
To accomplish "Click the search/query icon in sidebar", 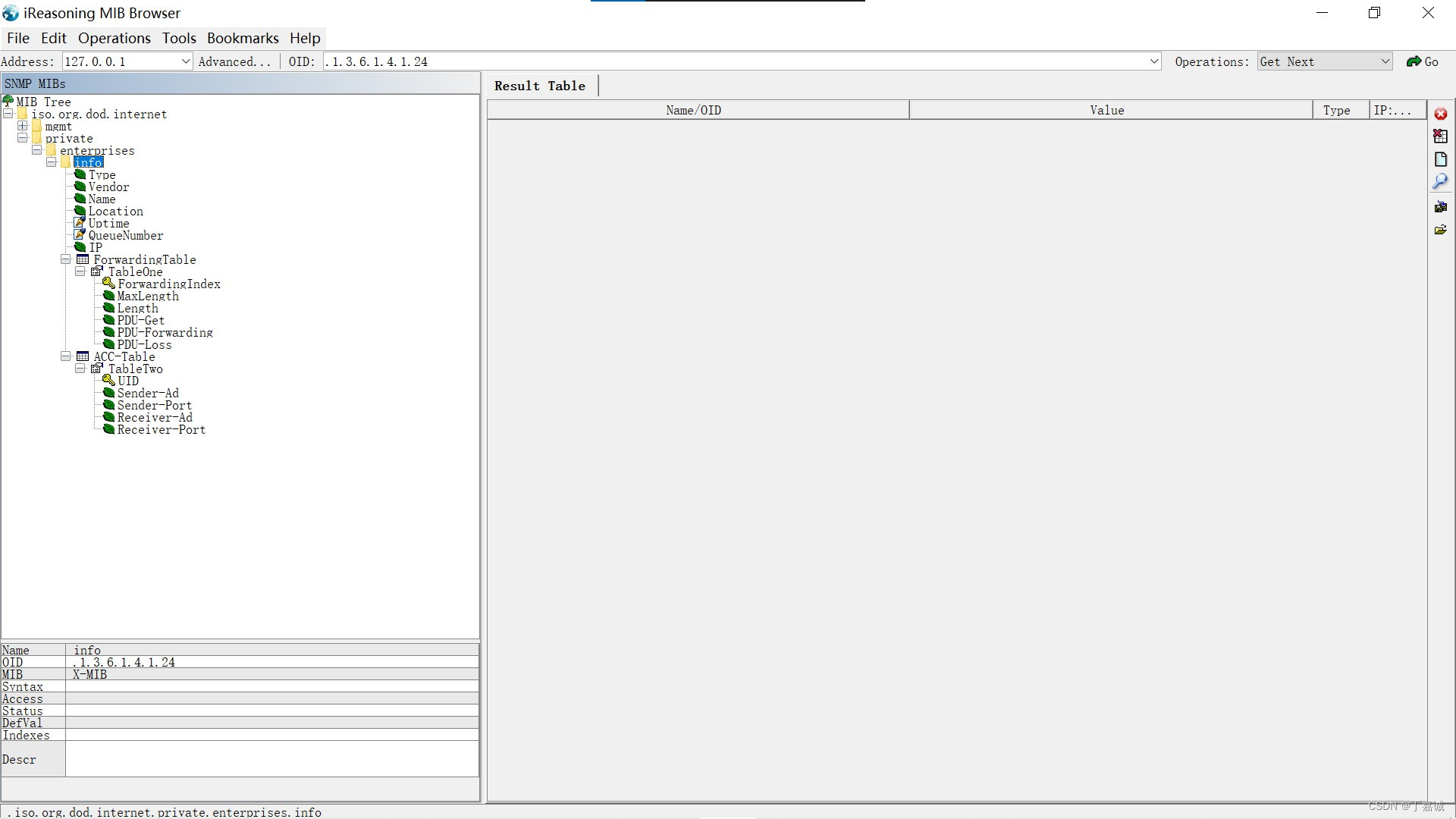I will coord(1441,183).
